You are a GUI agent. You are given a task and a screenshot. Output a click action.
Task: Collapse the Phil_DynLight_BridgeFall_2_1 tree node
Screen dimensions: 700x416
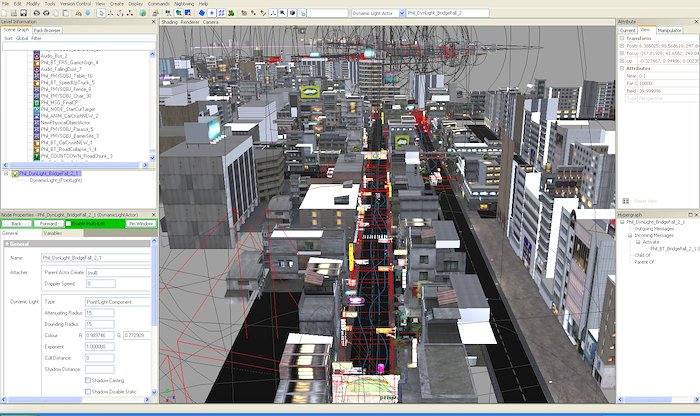[5, 173]
